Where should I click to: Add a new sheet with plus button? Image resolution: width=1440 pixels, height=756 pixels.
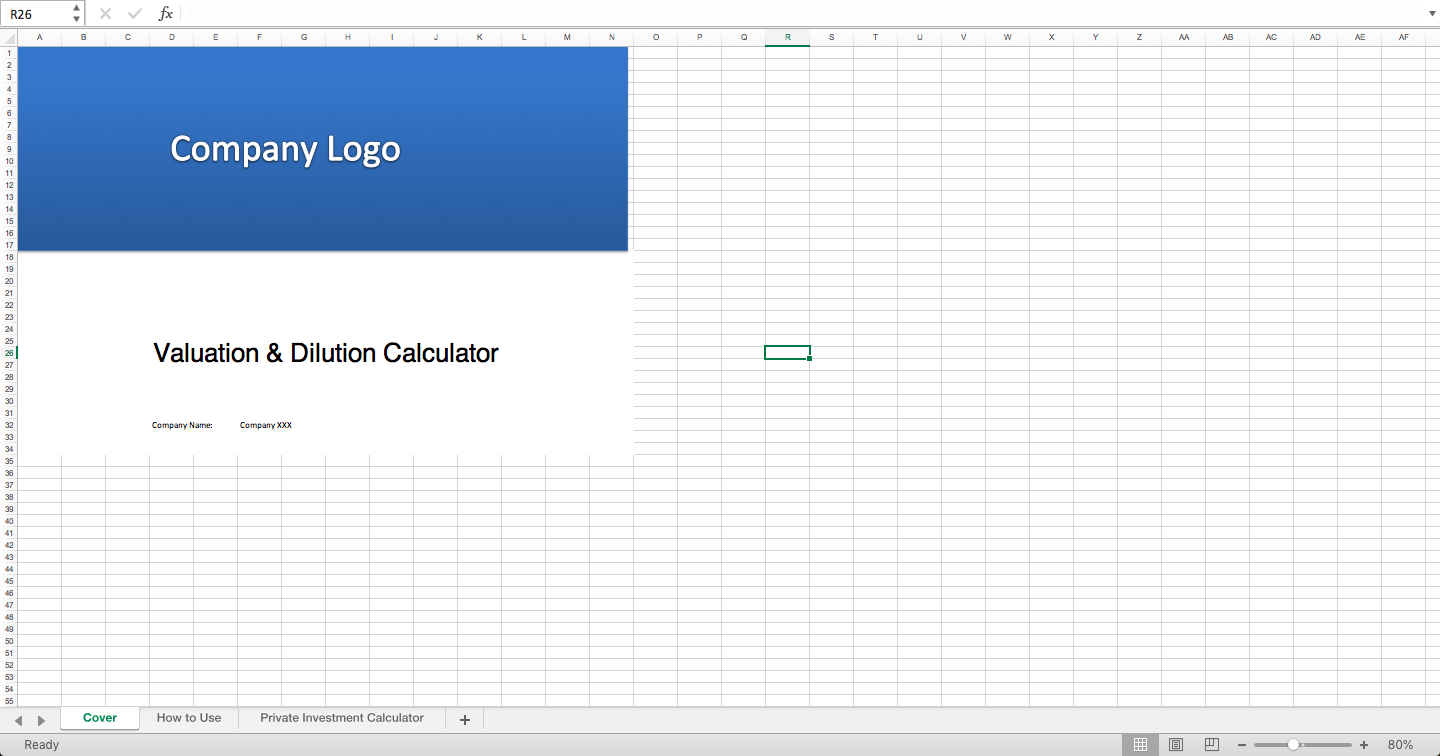coord(464,719)
